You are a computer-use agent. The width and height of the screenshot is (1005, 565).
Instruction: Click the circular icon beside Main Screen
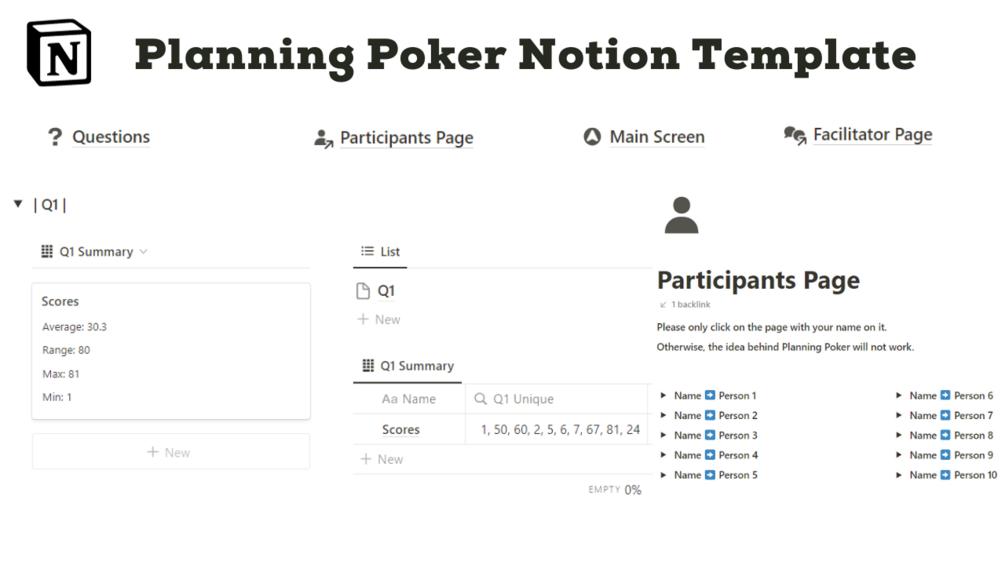pos(592,137)
